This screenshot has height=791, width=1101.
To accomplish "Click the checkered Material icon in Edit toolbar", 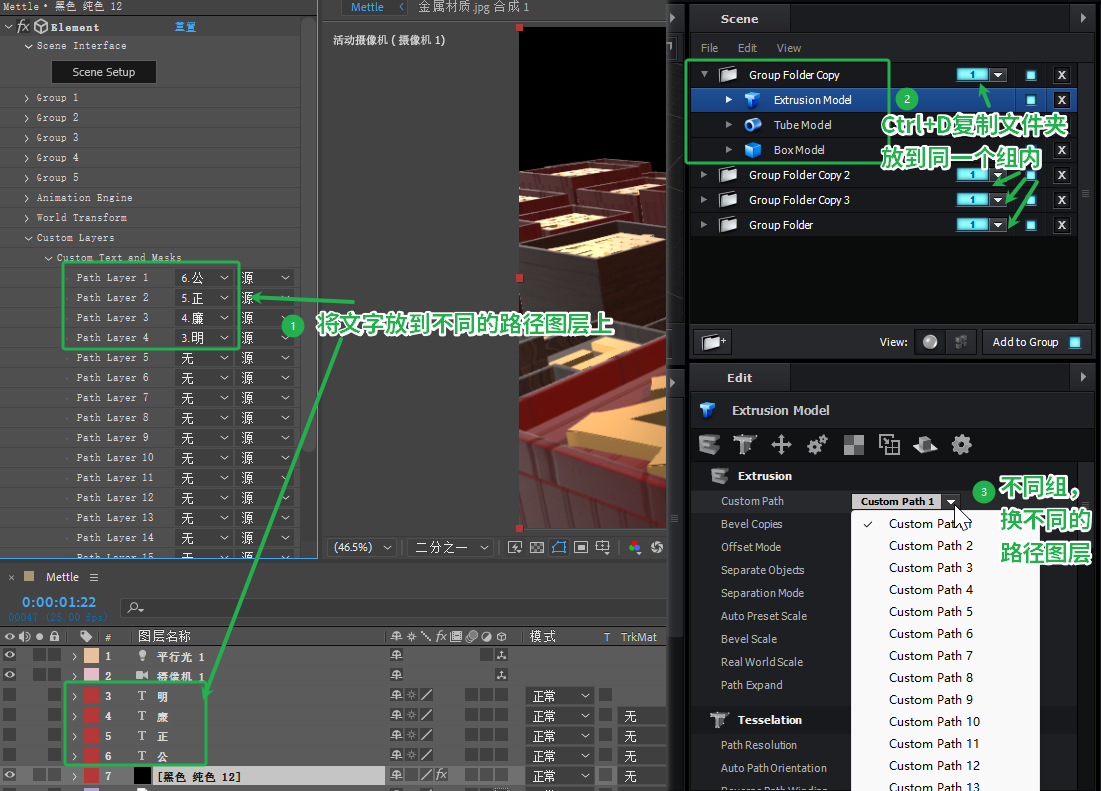I will (853, 444).
